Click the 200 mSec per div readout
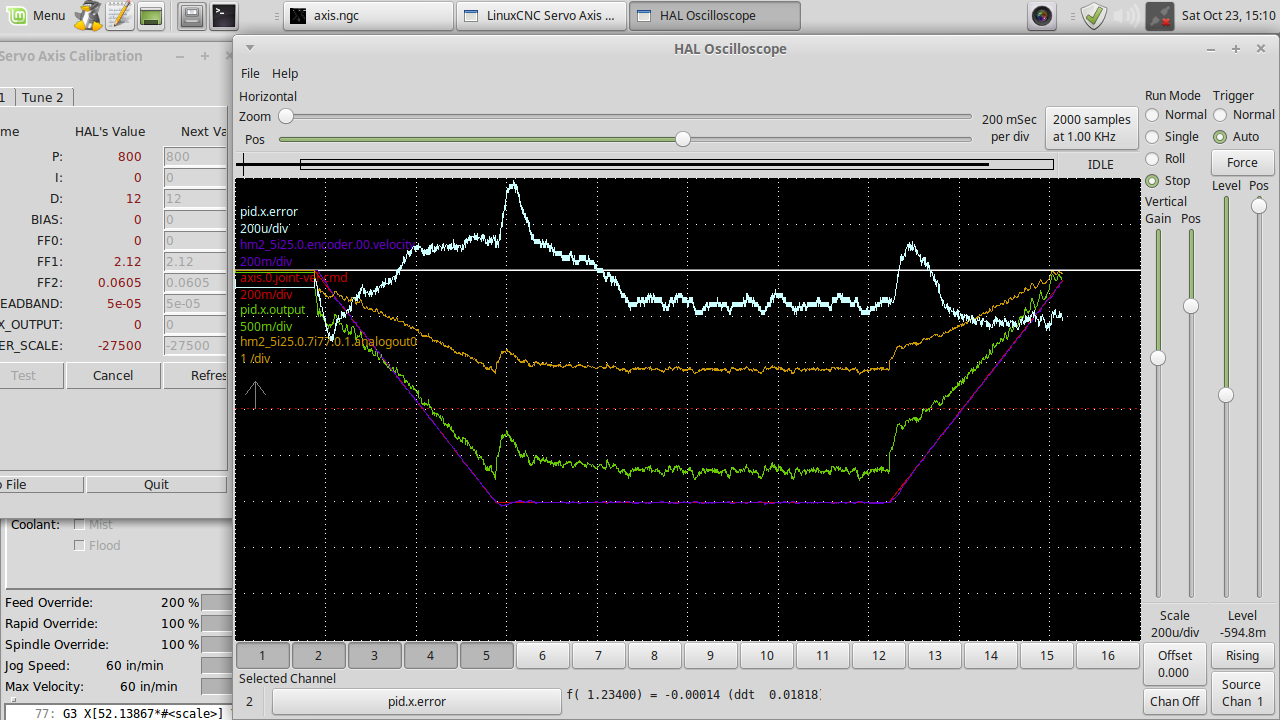 point(1009,128)
